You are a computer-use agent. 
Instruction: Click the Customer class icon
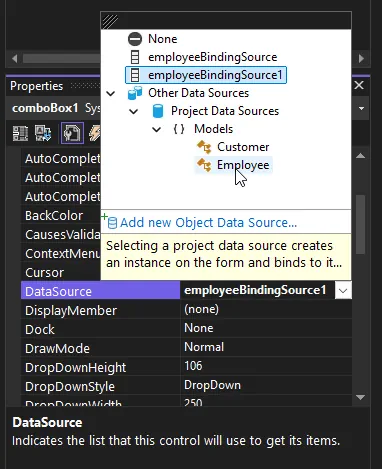pyautogui.click(x=204, y=147)
